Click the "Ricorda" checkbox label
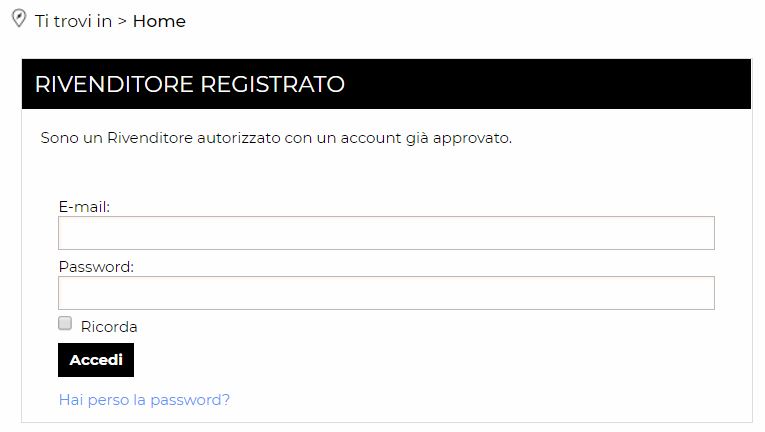The image size is (765, 432). click(109, 327)
